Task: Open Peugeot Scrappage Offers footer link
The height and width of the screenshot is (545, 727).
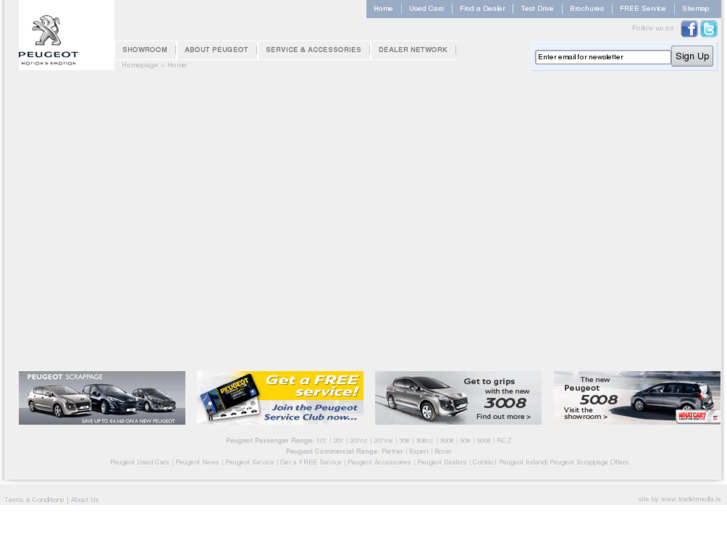Action: [x=589, y=462]
